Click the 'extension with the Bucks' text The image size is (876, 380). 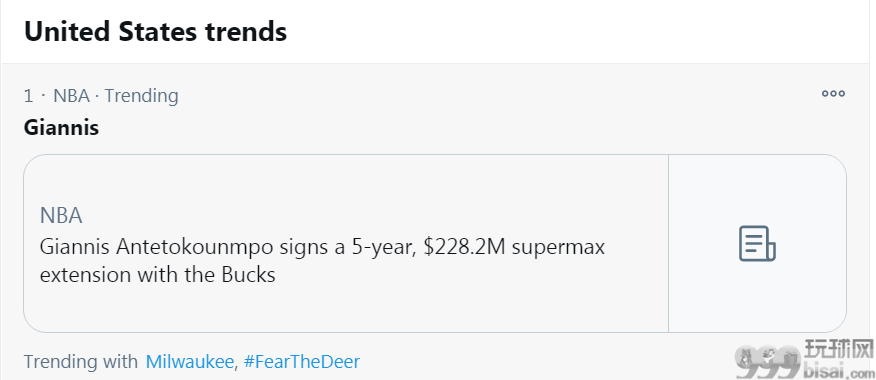click(x=158, y=275)
